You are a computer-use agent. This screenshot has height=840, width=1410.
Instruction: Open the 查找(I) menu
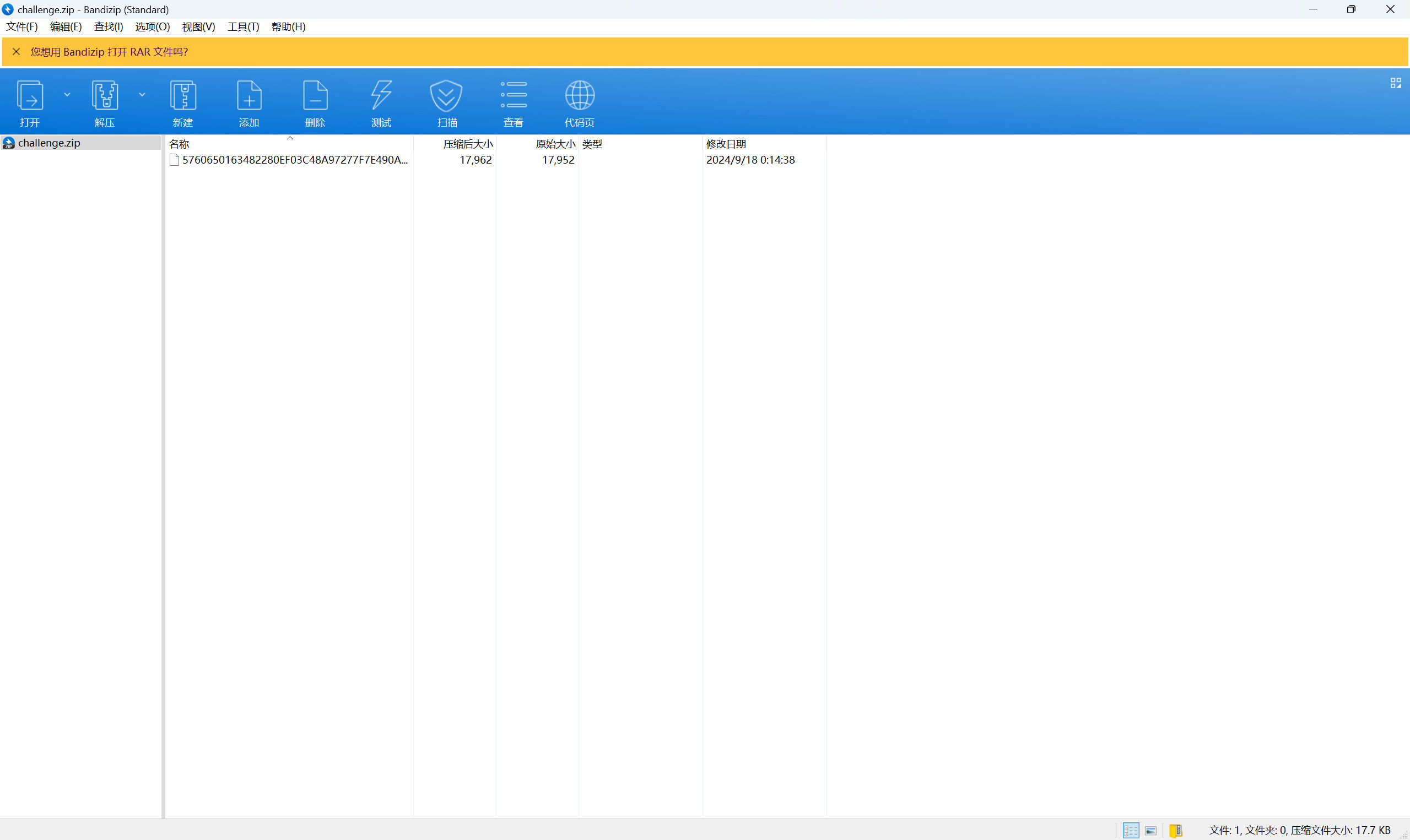[x=109, y=26]
